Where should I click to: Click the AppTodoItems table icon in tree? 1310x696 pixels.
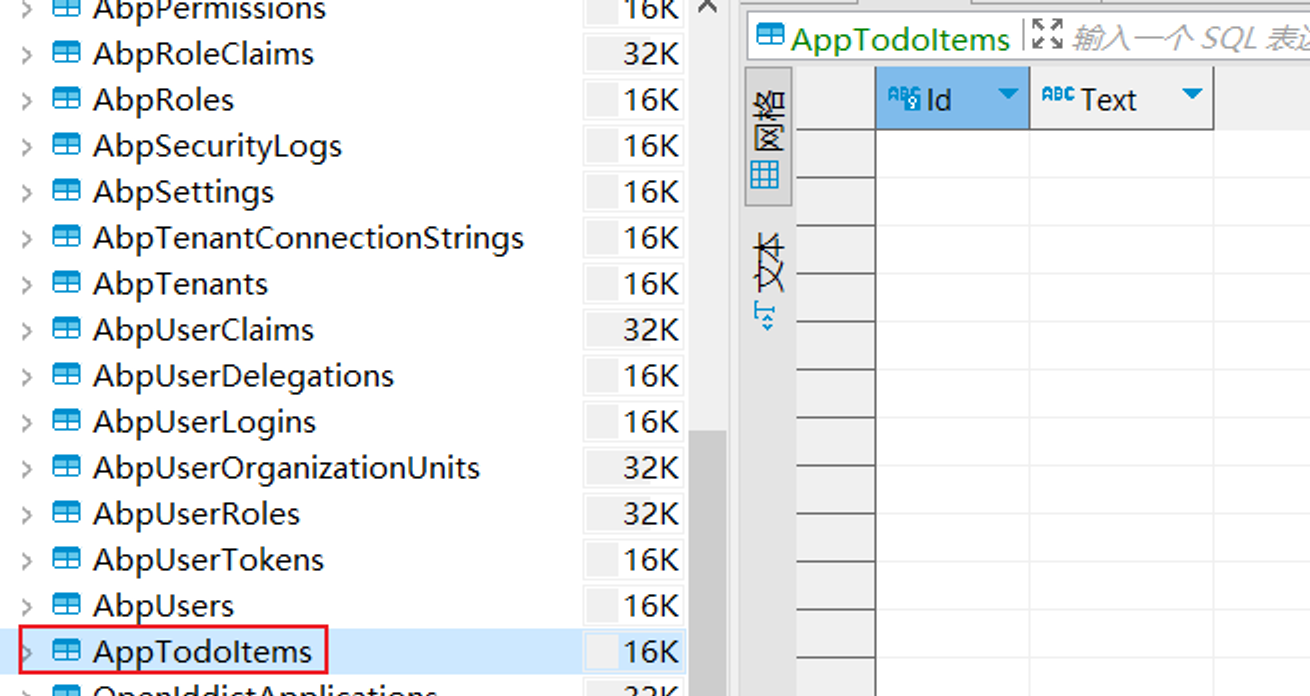coord(66,652)
